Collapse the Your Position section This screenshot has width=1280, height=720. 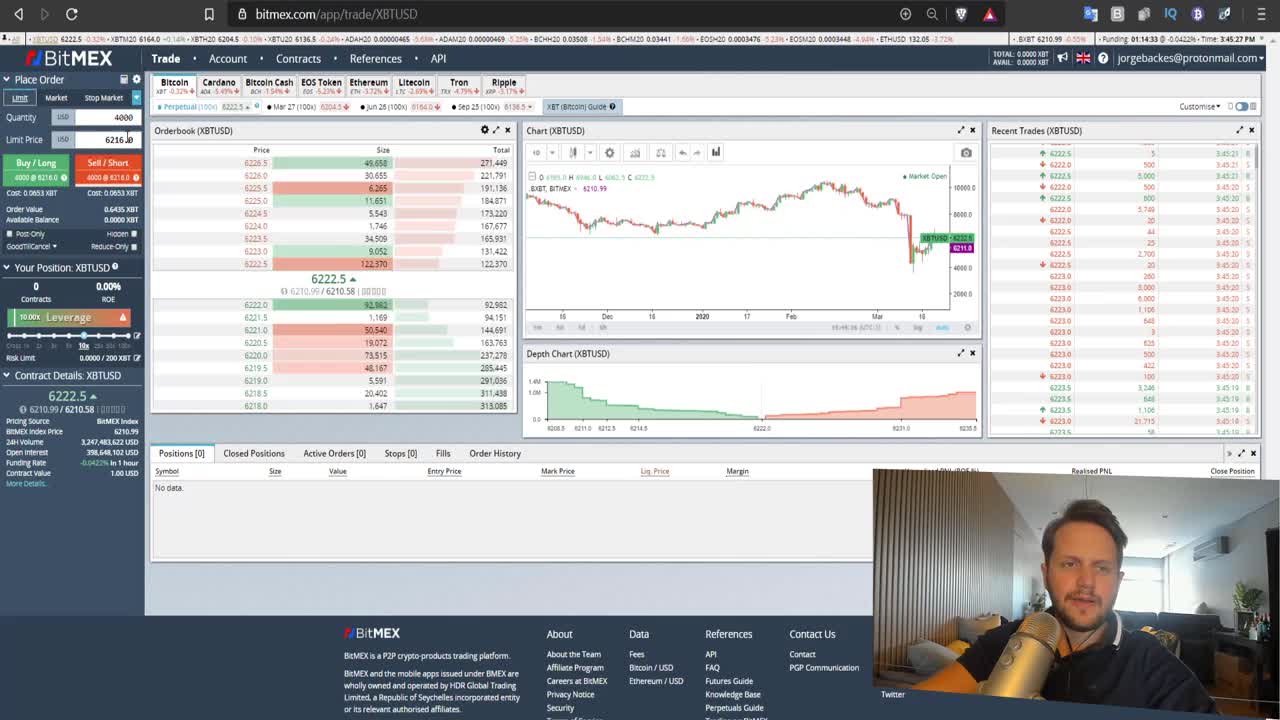pyautogui.click(x=6, y=267)
